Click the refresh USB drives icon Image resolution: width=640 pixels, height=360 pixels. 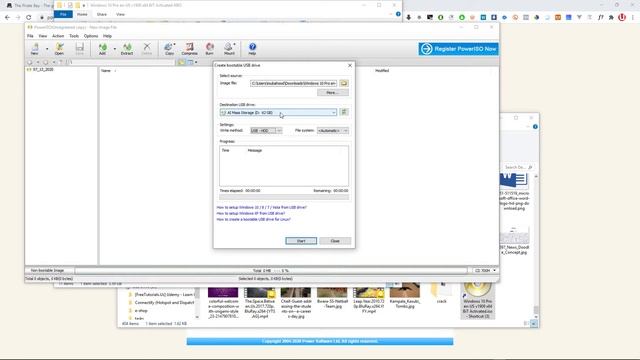[344, 112]
